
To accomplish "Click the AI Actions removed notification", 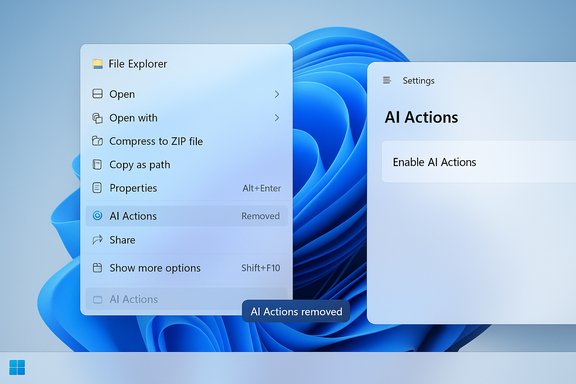I will [x=296, y=312].
